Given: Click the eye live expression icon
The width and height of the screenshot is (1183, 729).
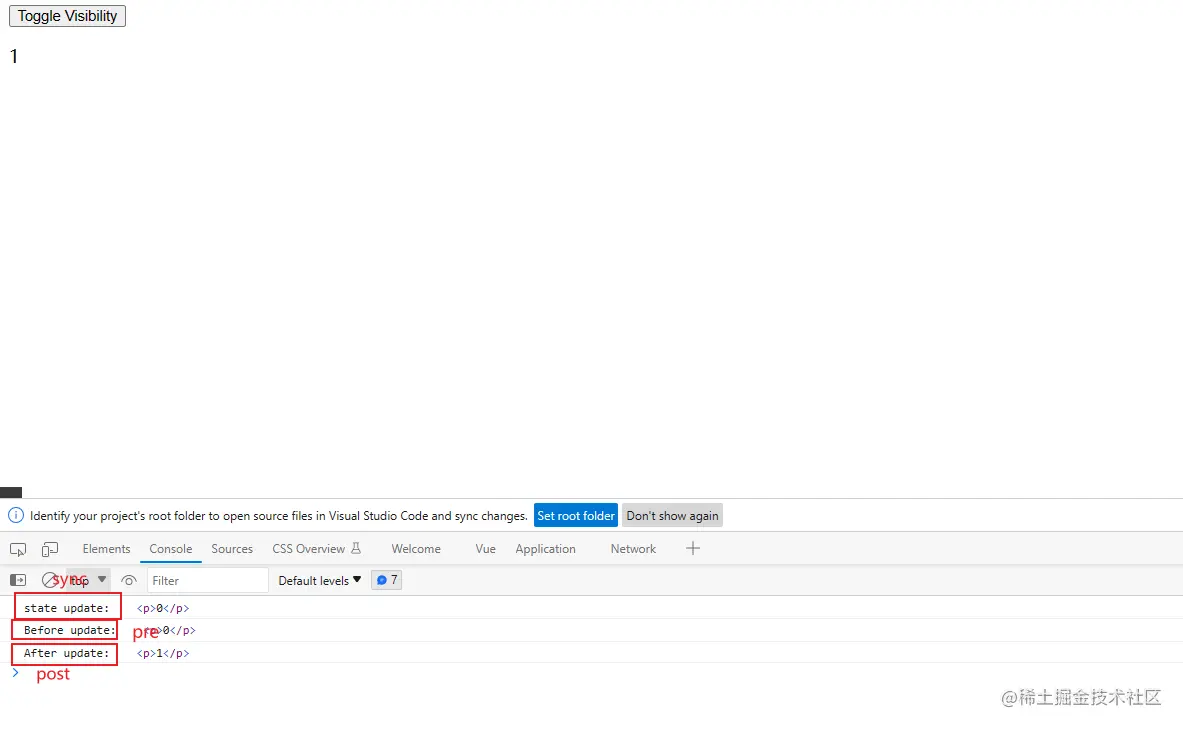Looking at the screenshot, I should click(x=129, y=580).
